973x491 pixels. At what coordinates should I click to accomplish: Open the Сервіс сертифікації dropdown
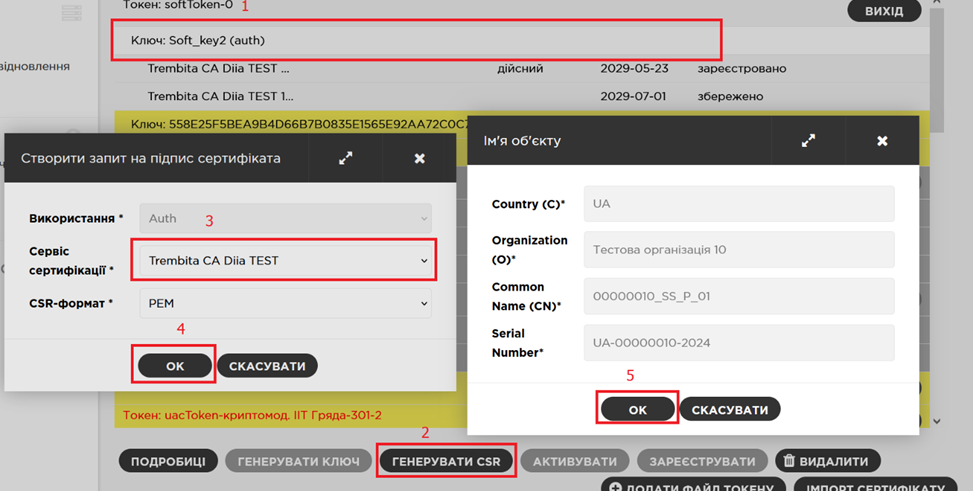tap(285, 261)
